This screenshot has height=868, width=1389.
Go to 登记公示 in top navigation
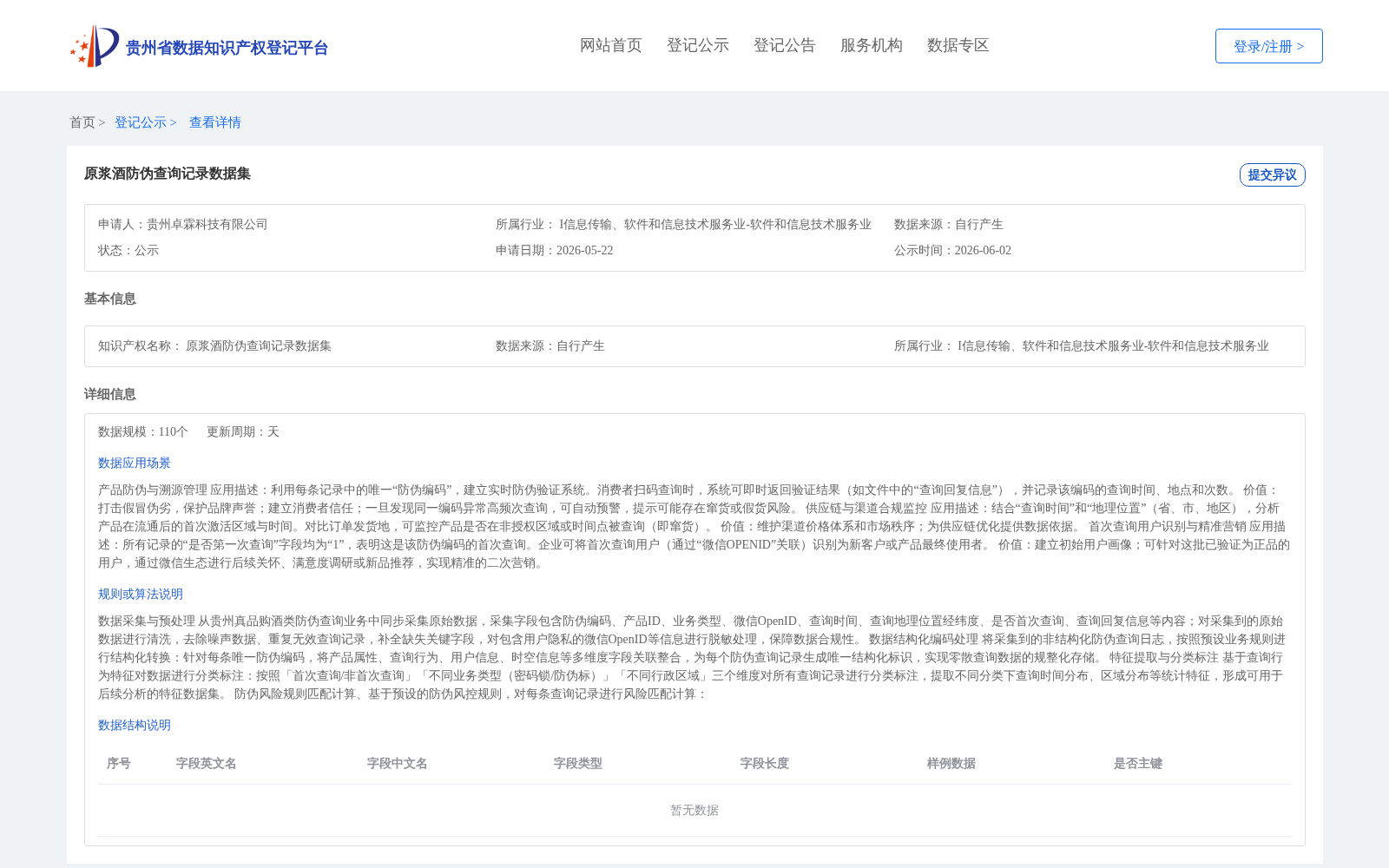point(698,45)
